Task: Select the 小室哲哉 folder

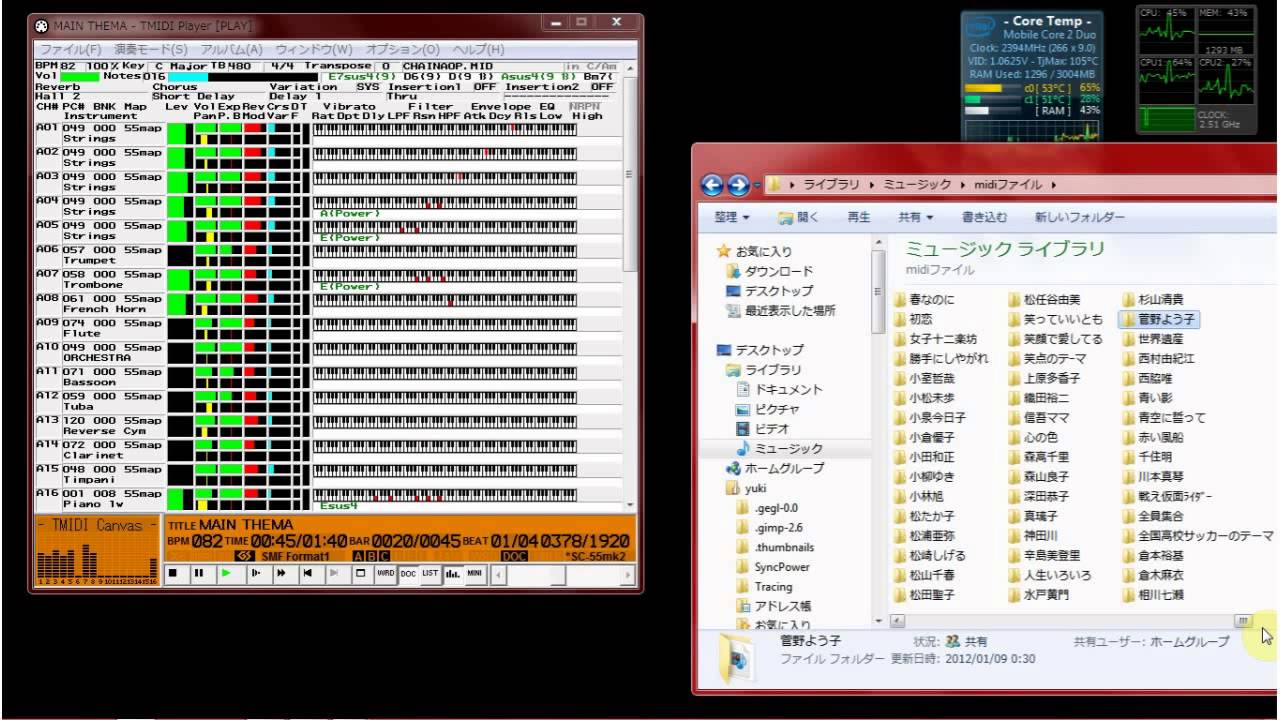Action: pyautogui.click(x=924, y=378)
